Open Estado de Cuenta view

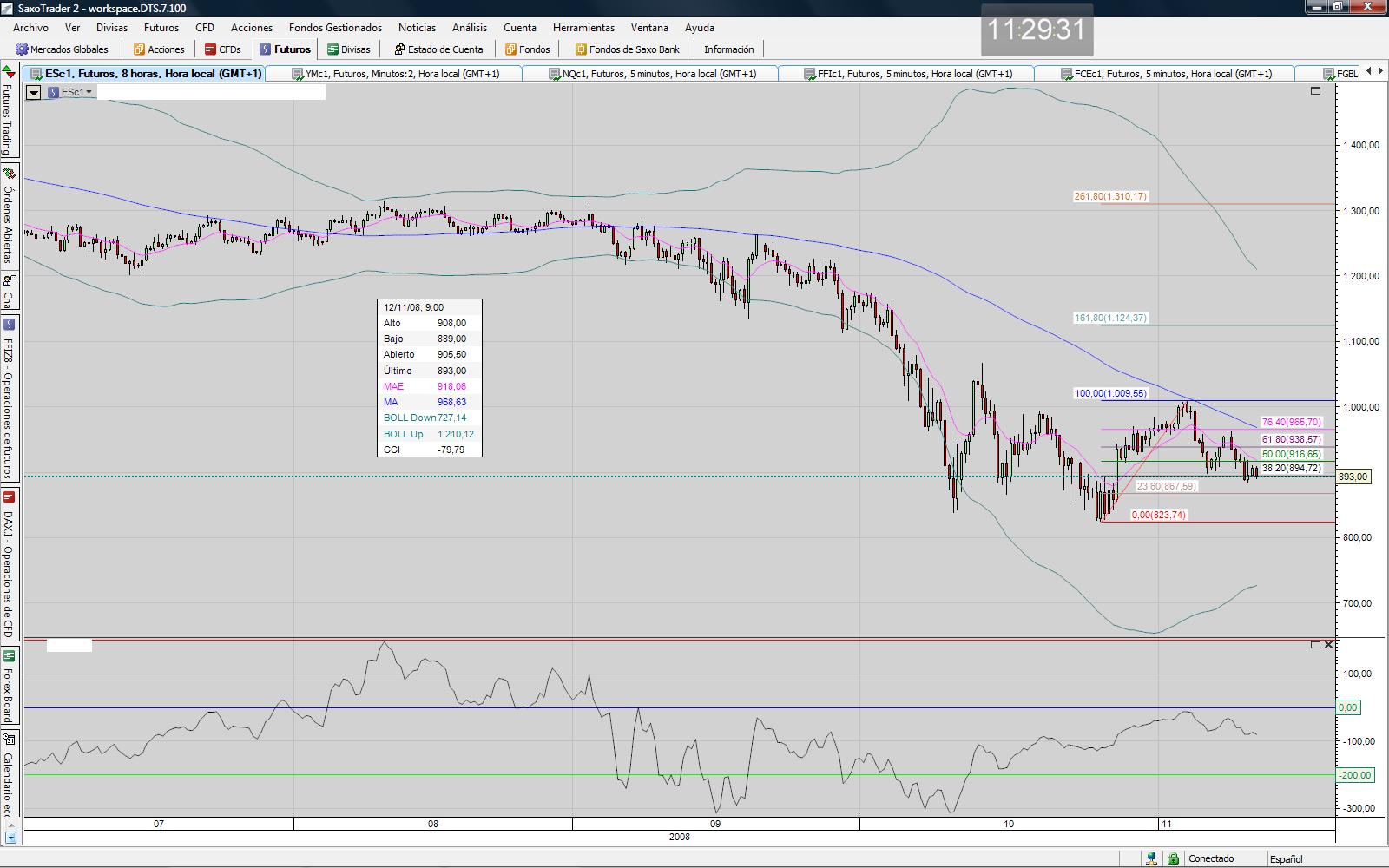[x=438, y=49]
